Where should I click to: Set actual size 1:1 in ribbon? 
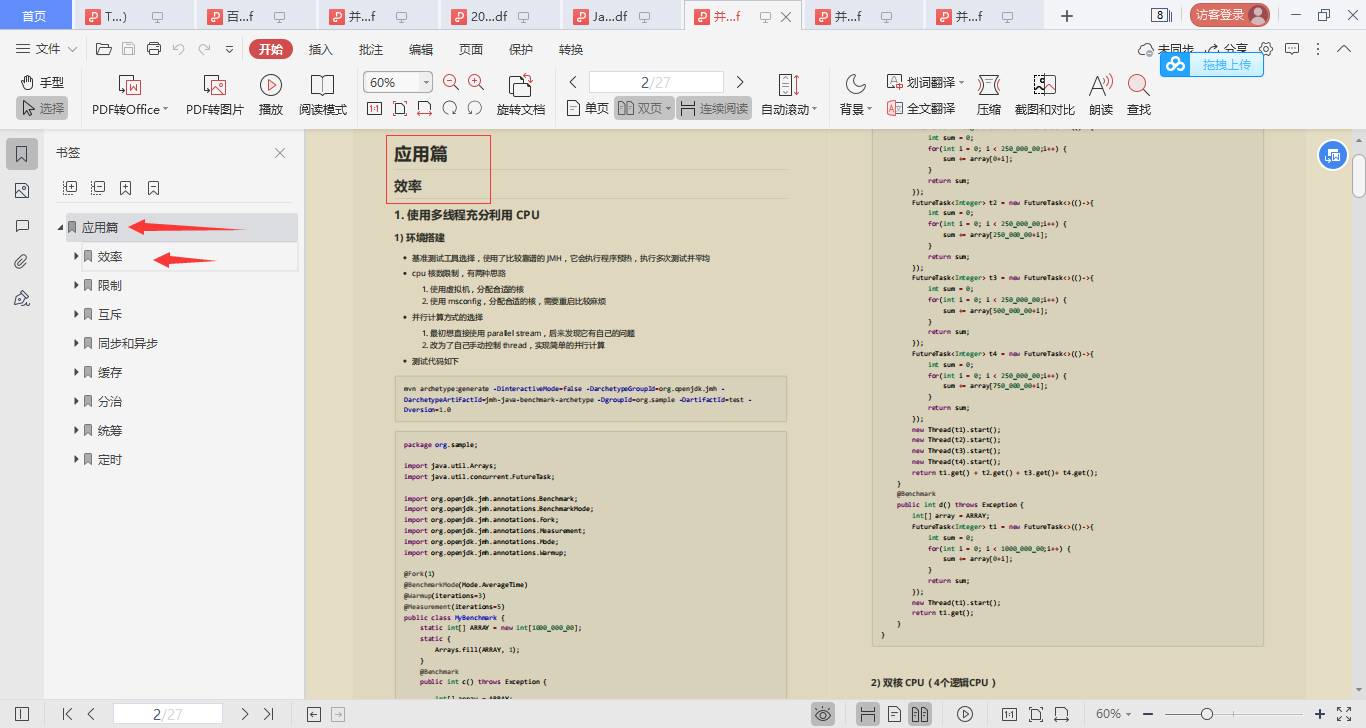(374, 108)
